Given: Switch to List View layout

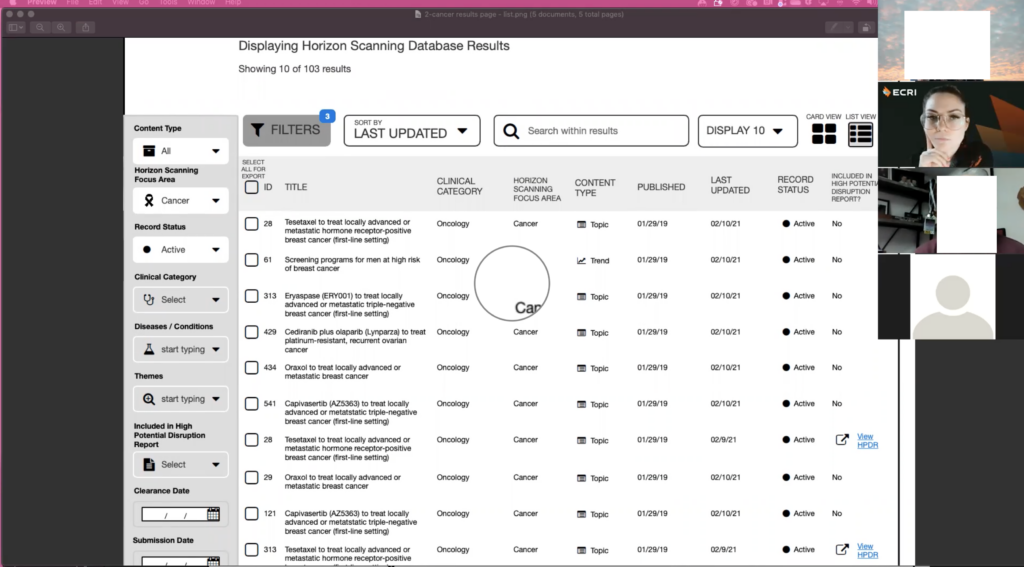Looking at the screenshot, I should pyautogui.click(x=860, y=134).
